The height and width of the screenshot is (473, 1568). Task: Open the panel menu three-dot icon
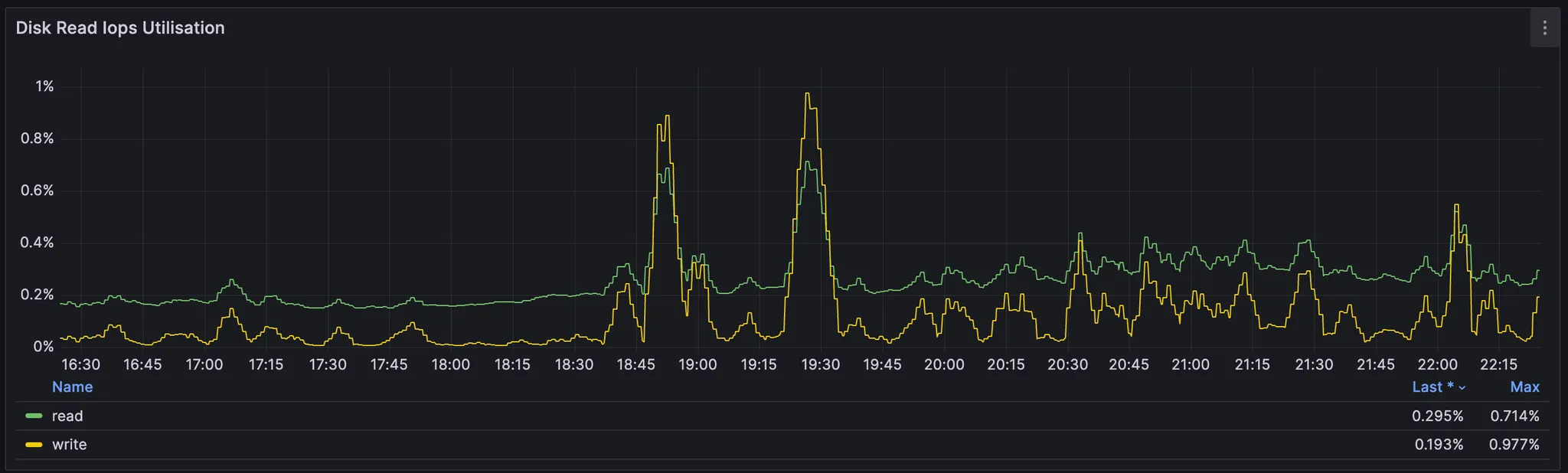pos(1544,28)
